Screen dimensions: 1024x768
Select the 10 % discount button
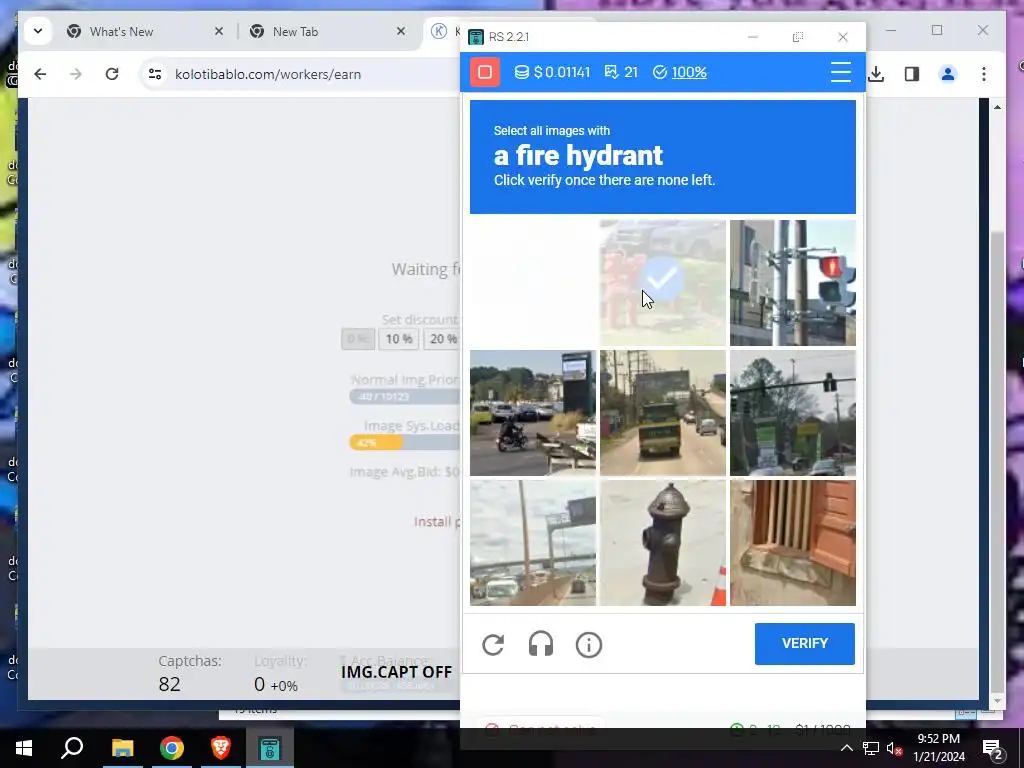tap(398, 339)
